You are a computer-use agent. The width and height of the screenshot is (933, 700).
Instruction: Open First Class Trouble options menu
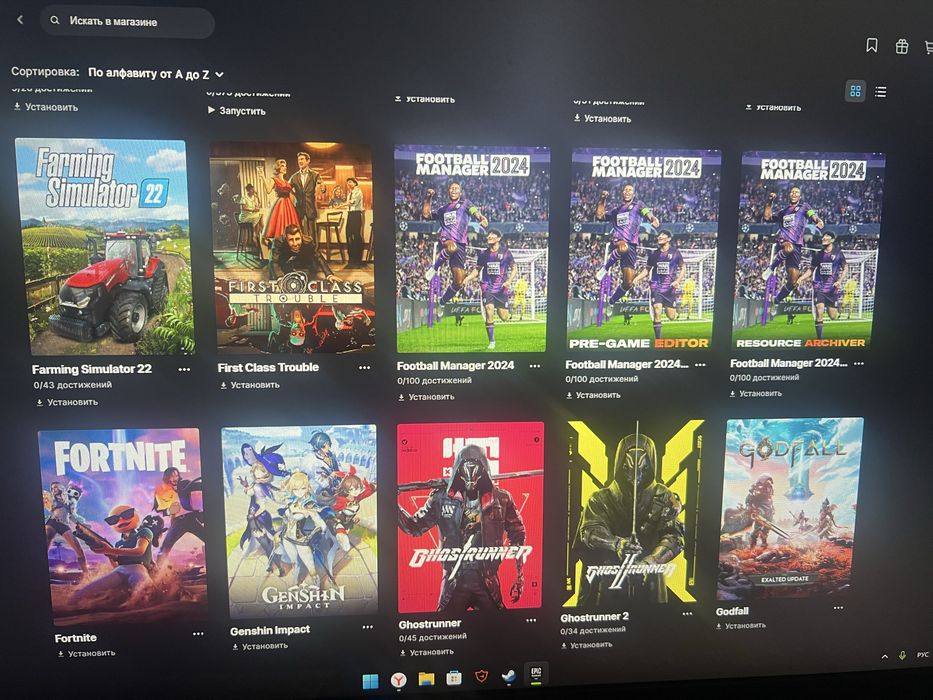pos(364,368)
